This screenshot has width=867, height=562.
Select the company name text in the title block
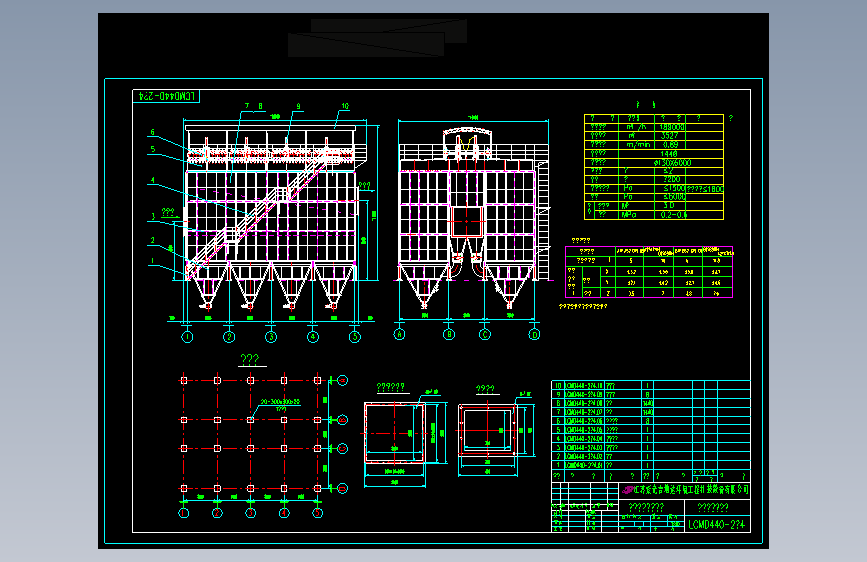pyautogui.click(x=691, y=490)
